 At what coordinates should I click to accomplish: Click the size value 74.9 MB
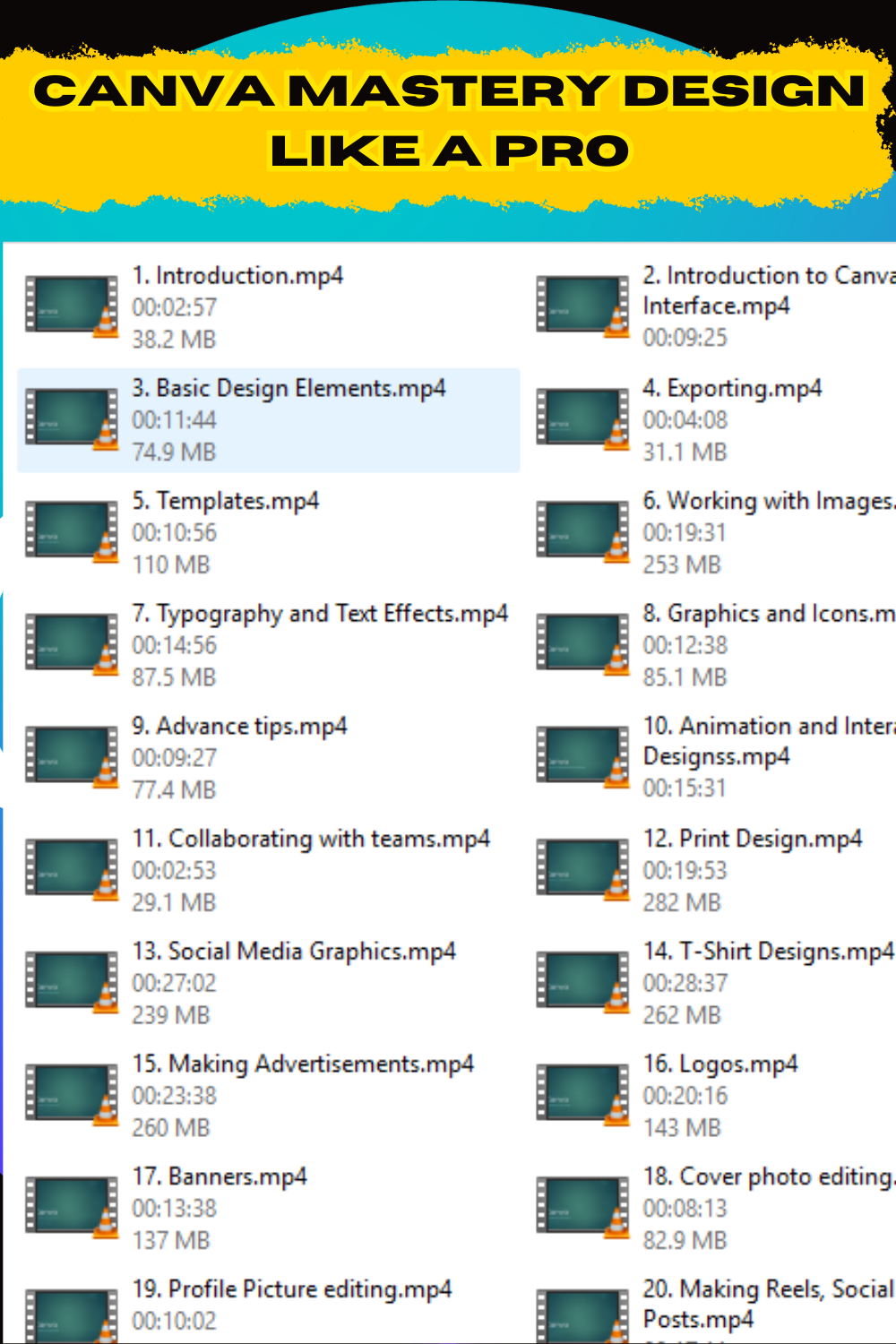point(175,453)
